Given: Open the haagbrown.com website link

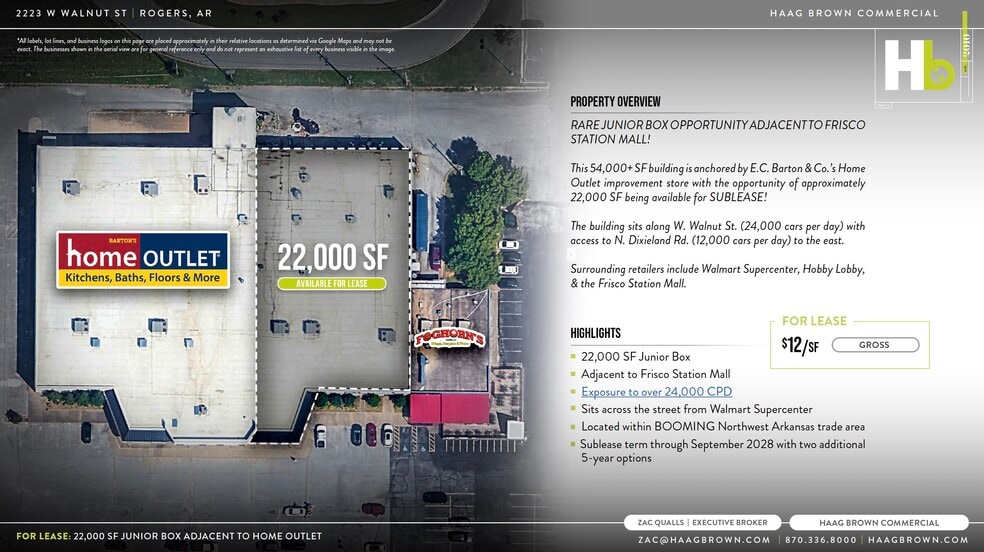Looking at the screenshot, I should click(918, 539).
